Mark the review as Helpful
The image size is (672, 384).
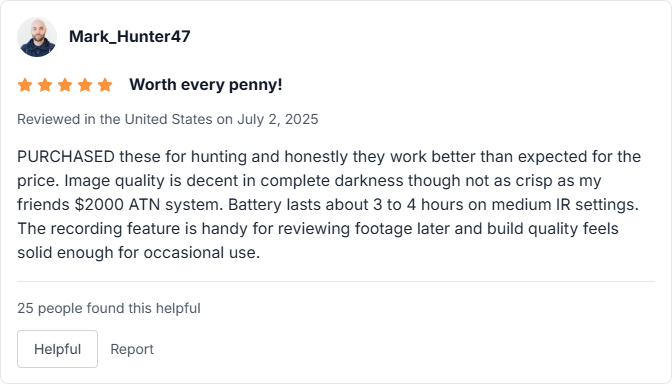coord(57,349)
